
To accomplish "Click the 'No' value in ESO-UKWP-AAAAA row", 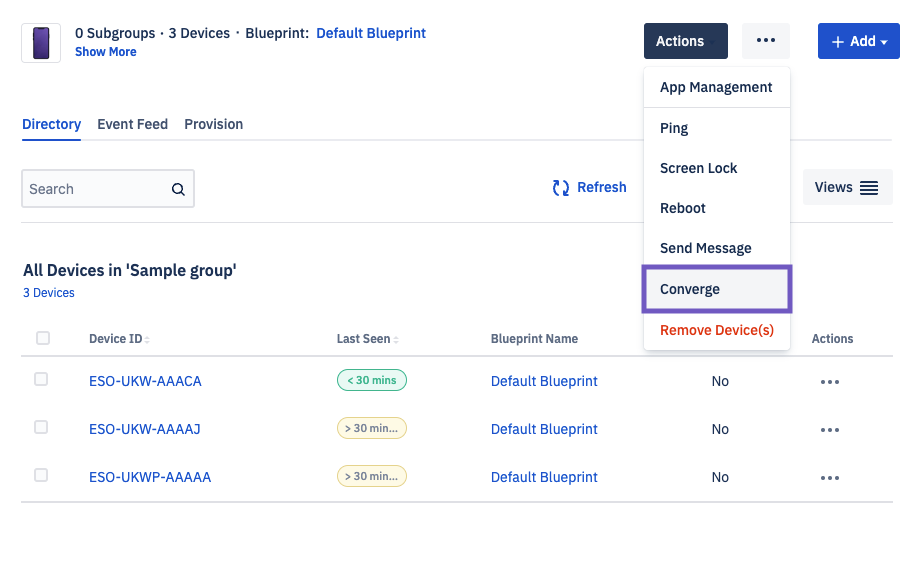I will 720,477.
